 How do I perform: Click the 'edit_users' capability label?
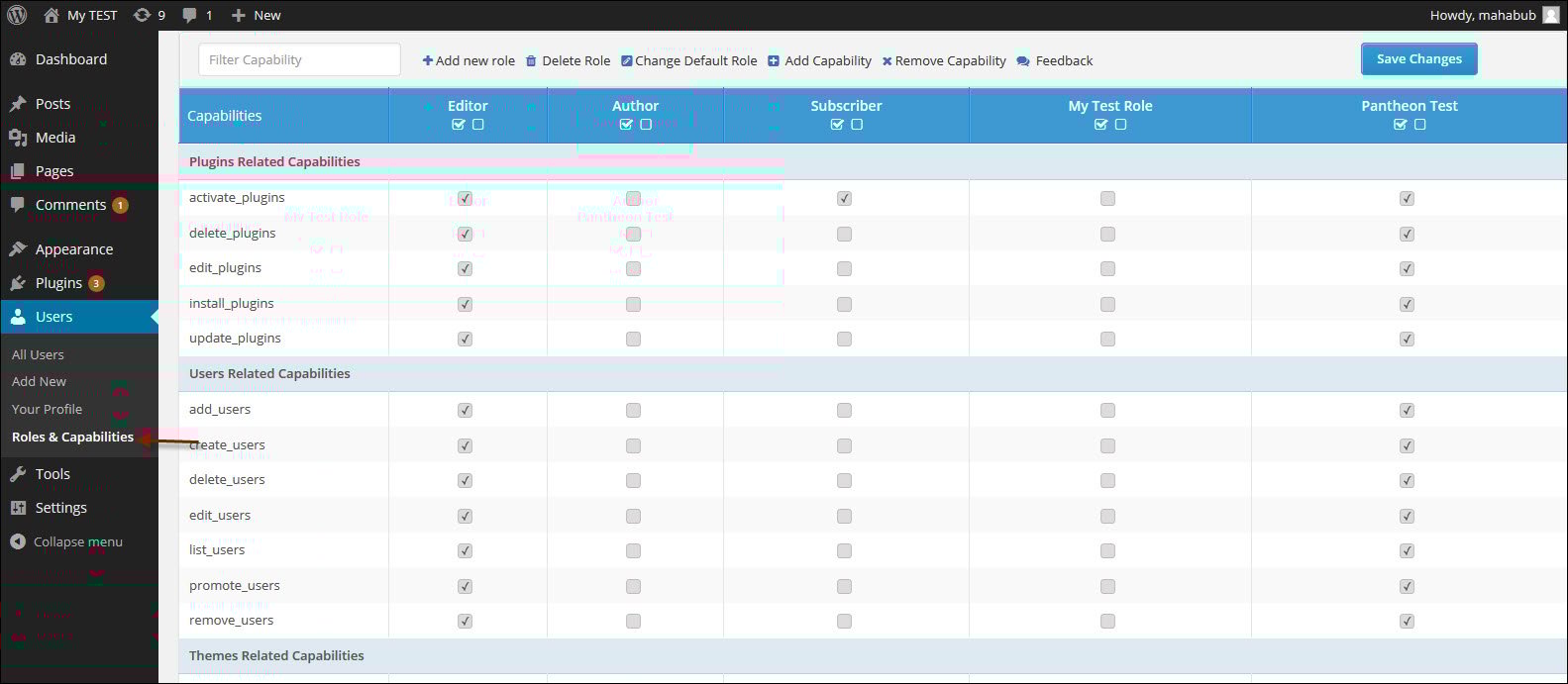[220, 516]
